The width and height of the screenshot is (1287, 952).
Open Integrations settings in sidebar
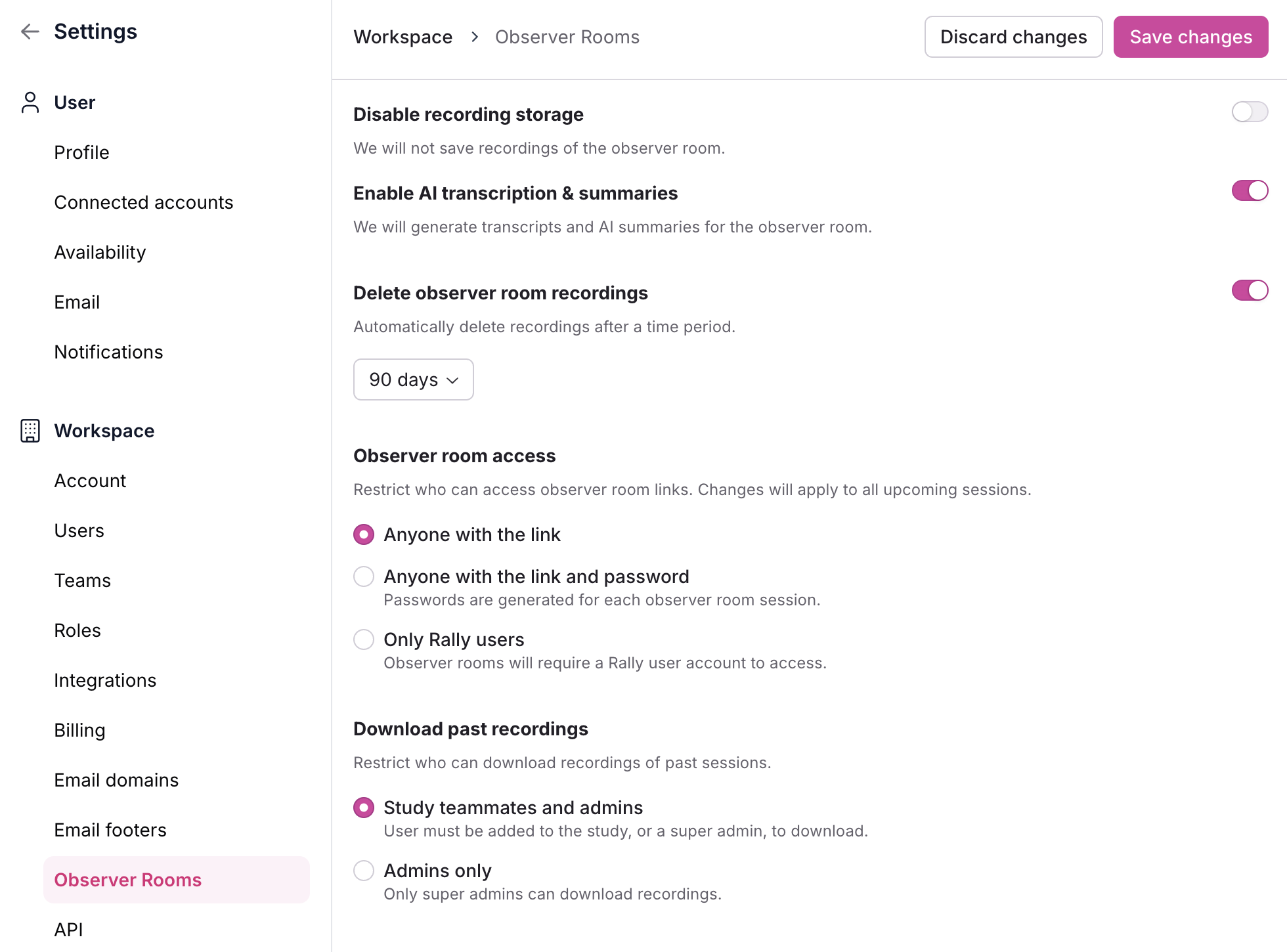point(105,680)
